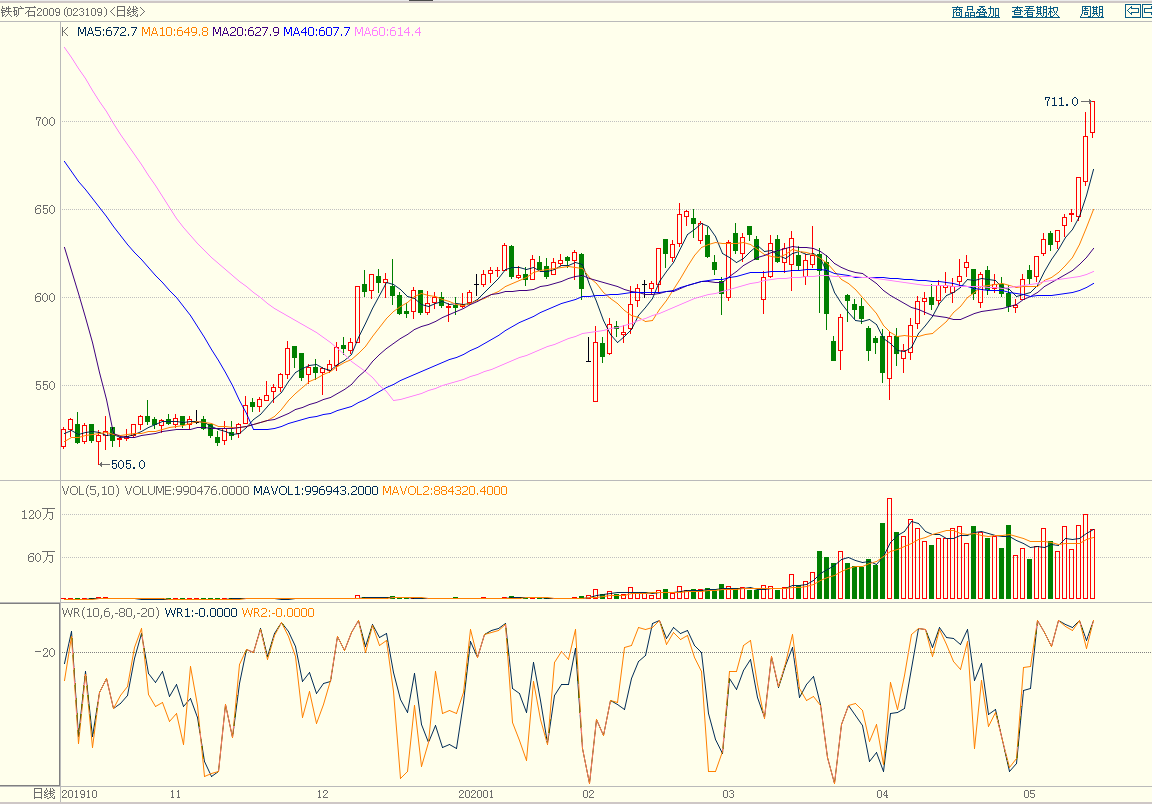Click the forward arrow icon at top right
The height and width of the screenshot is (804, 1152).
coord(1148,11)
